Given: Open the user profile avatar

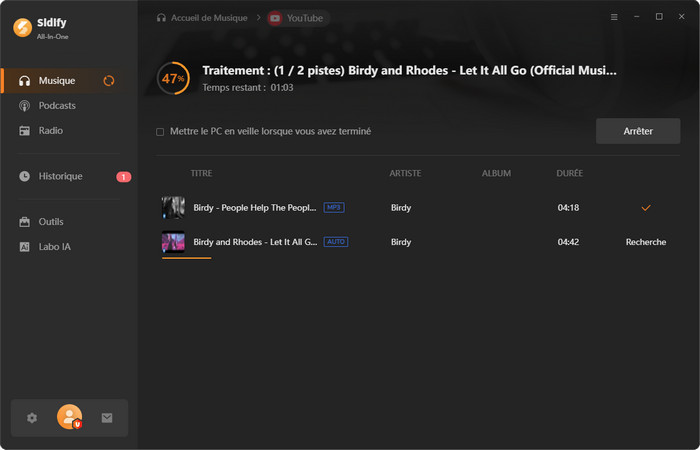Looking at the screenshot, I should pyautogui.click(x=70, y=417).
